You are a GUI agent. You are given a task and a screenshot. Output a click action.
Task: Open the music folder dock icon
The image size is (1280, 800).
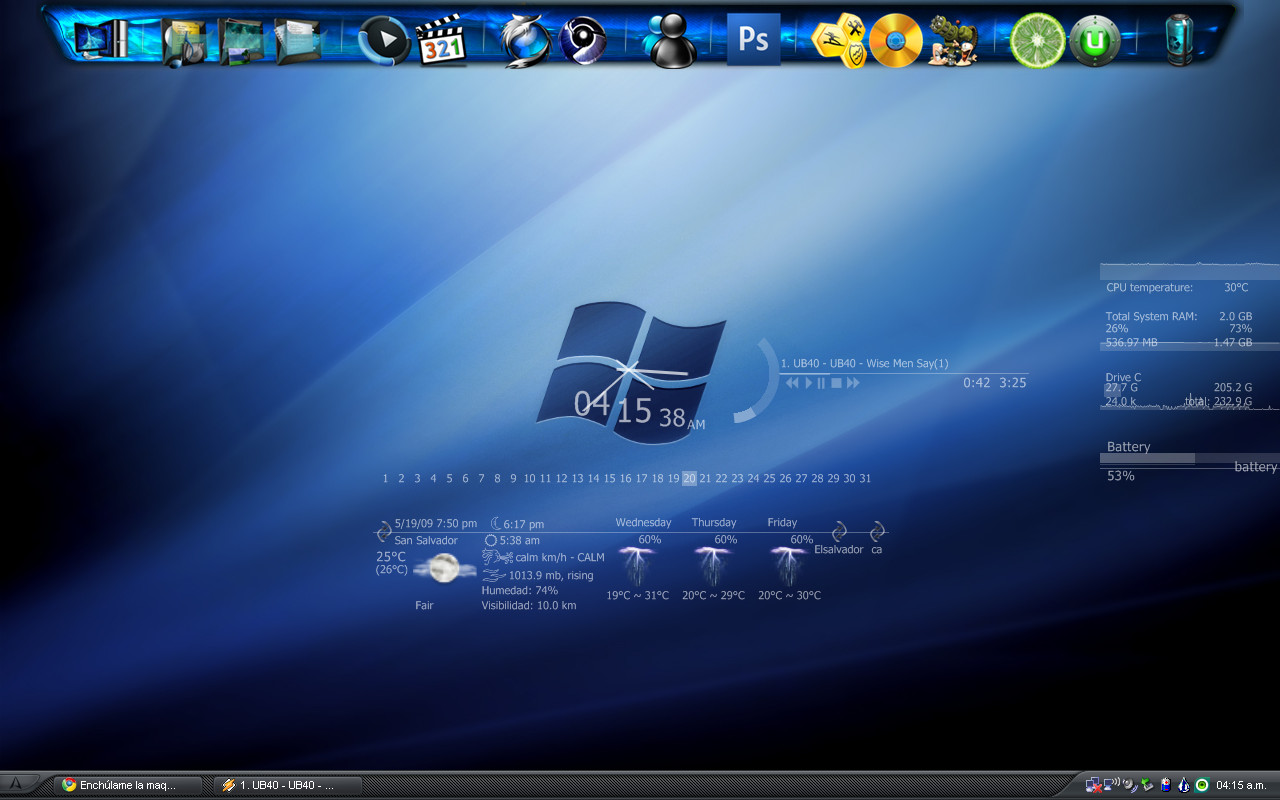pyautogui.click(x=184, y=42)
